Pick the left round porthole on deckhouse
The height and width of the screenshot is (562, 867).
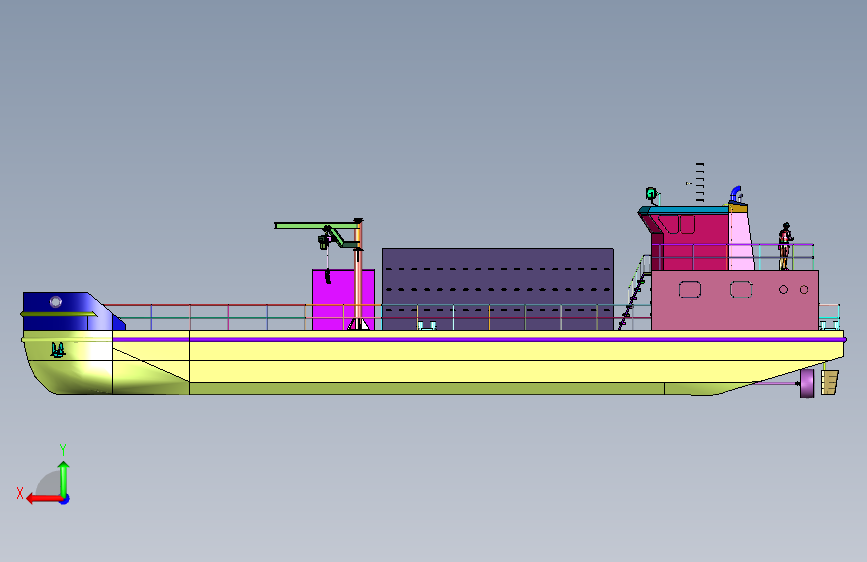click(x=783, y=289)
